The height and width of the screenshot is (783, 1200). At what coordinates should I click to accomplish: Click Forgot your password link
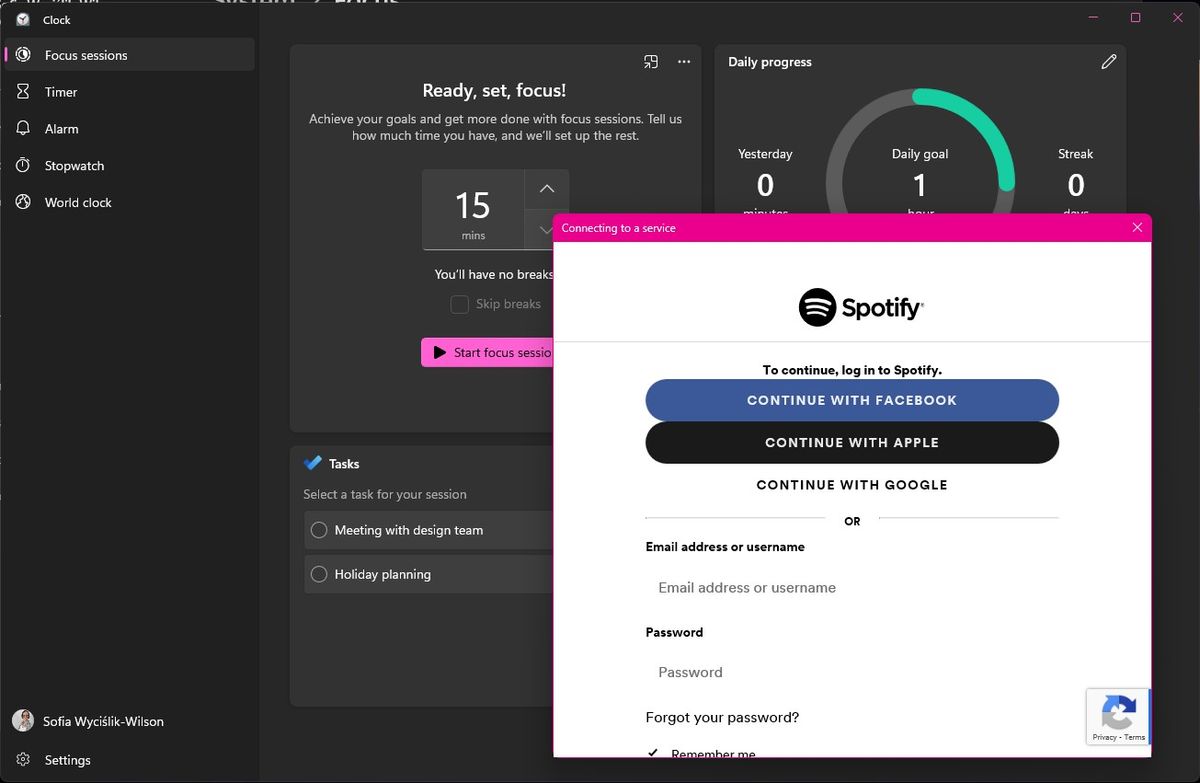722,717
